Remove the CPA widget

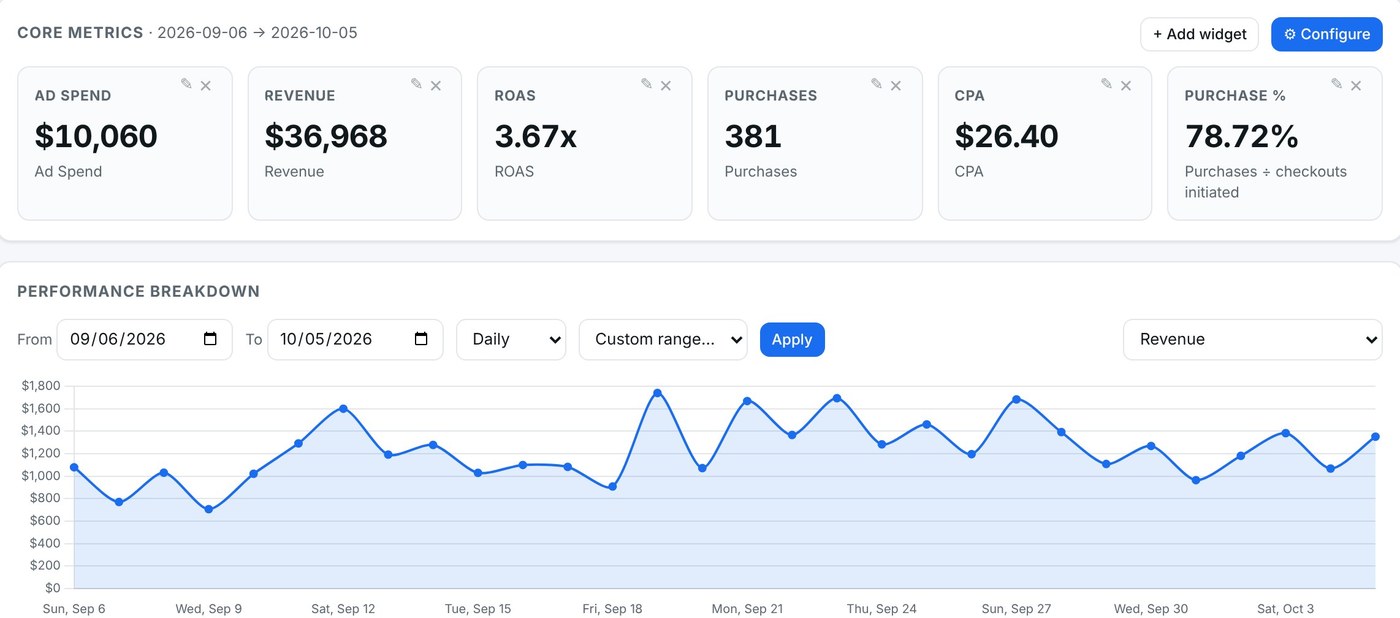[x=1126, y=85]
